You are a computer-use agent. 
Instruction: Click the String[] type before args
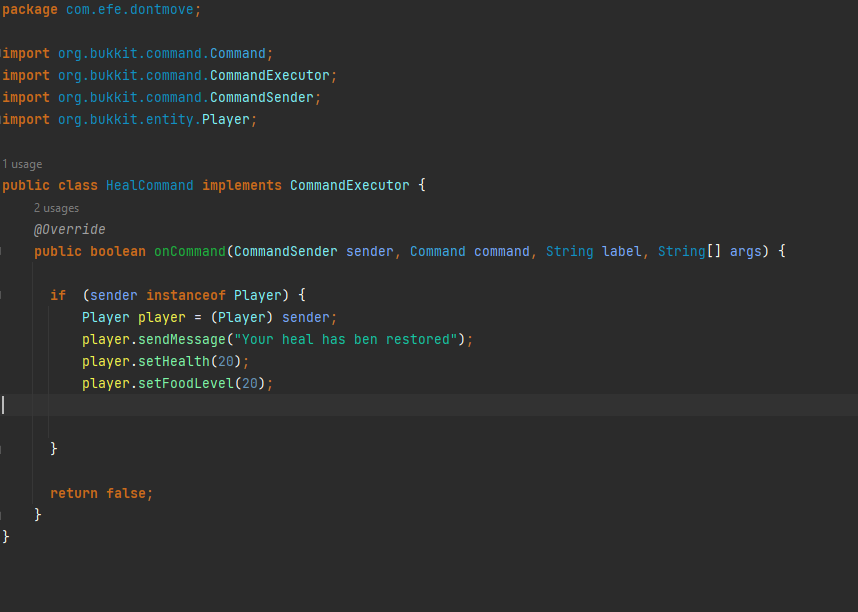coord(689,251)
